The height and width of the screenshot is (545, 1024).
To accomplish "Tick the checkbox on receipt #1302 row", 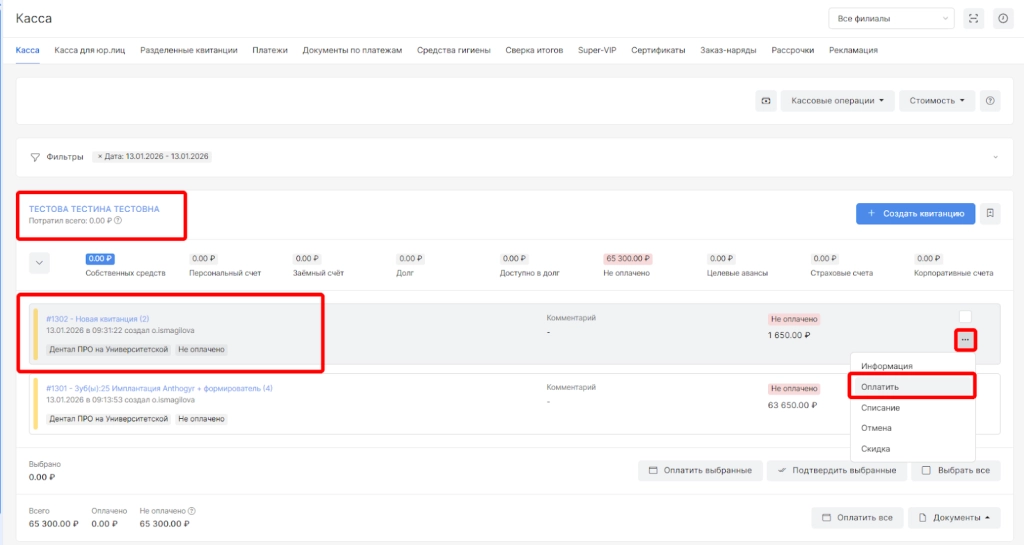I will point(965,317).
